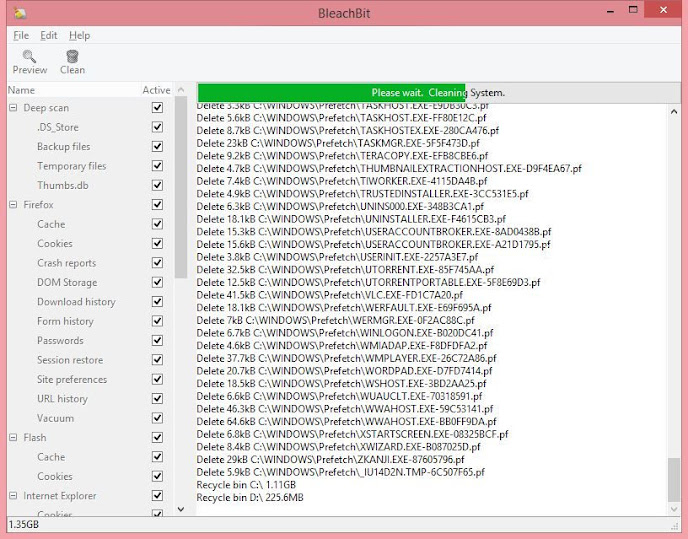Screen dimensions: 688x539
Task: Uncheck the .DS_Store checkbox
Action: [x=157, y=127]
